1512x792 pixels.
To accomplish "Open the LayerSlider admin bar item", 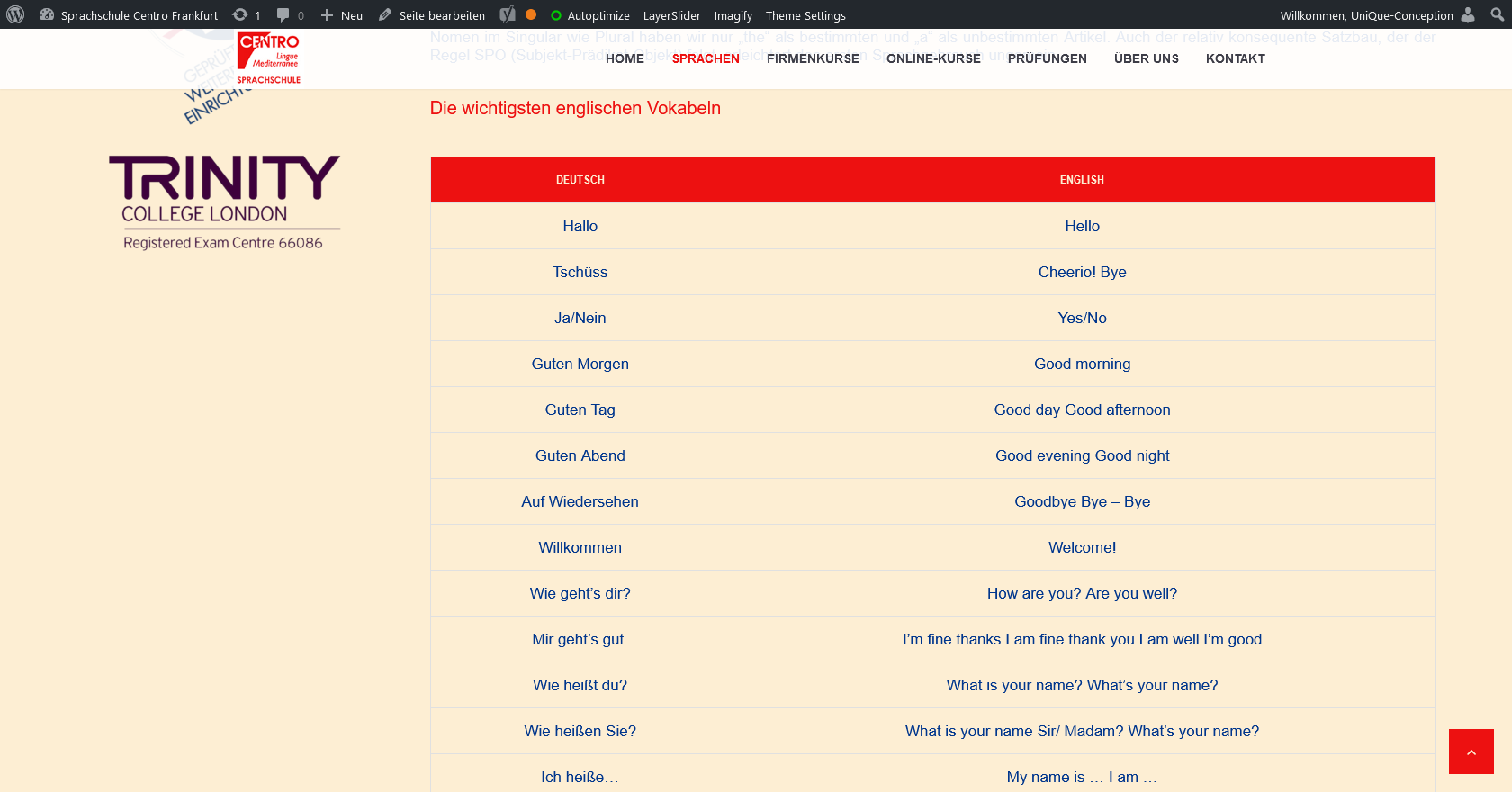I will click(671, 15).
